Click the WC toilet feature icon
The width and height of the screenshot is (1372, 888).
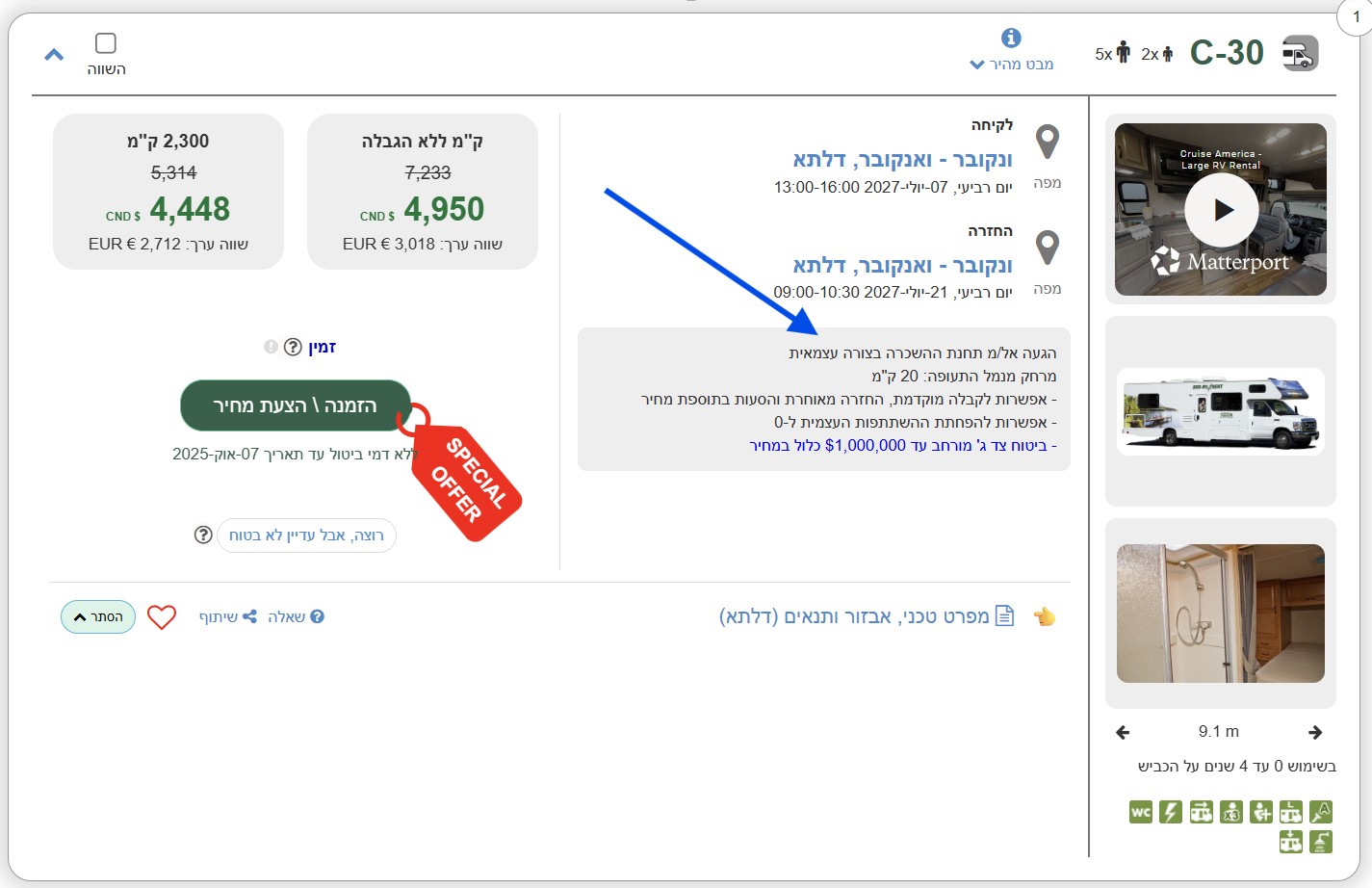pyautogui.click(x=1141, y=812)
